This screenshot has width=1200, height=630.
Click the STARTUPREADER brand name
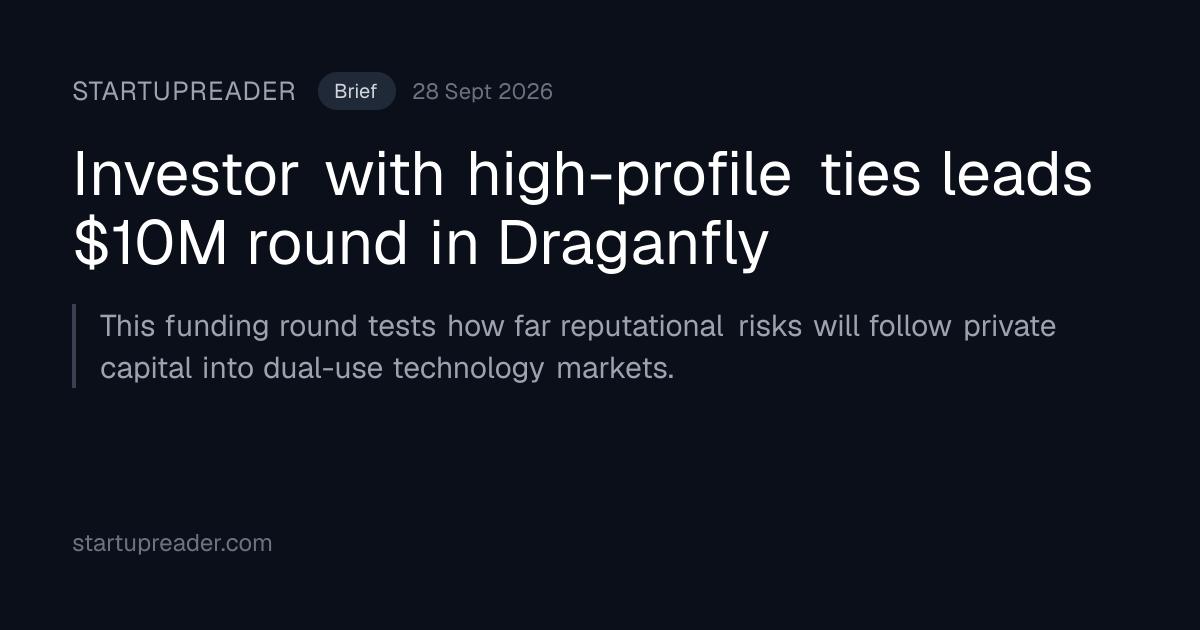[x=184, y=92]
